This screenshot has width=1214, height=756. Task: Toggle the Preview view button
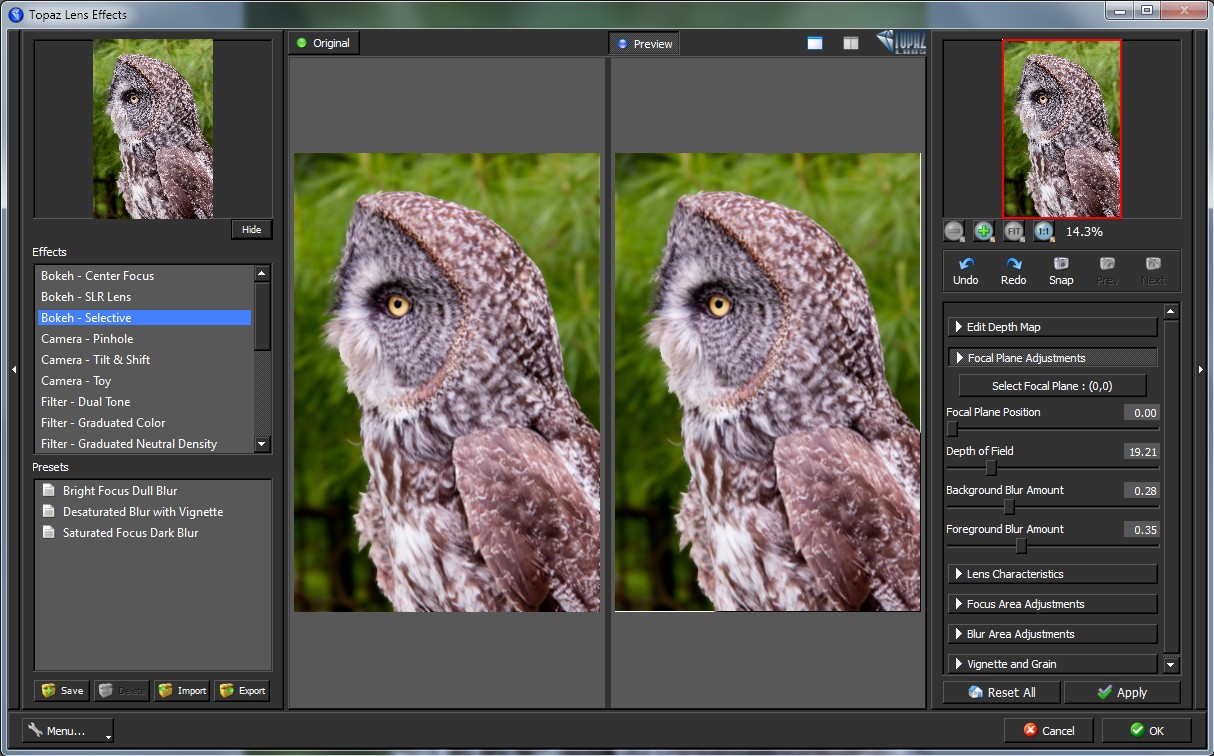pyautogui.click(x=644, y=44)
